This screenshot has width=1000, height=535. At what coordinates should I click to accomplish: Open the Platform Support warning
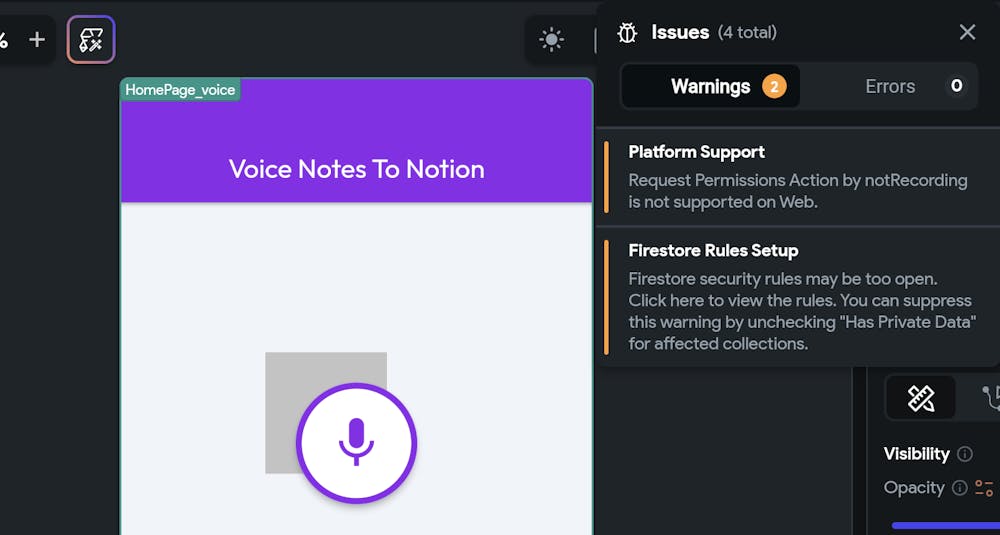coord(798,177)
